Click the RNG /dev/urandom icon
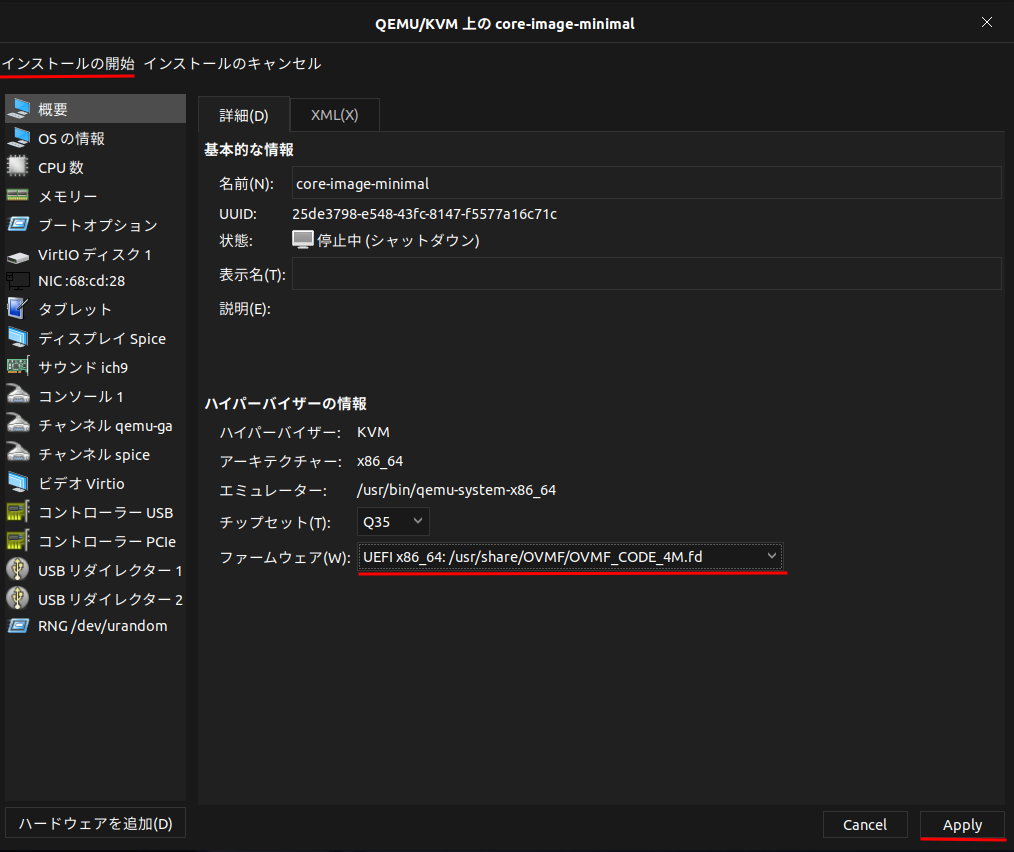The image size is (1014, 852). point(18,626)
